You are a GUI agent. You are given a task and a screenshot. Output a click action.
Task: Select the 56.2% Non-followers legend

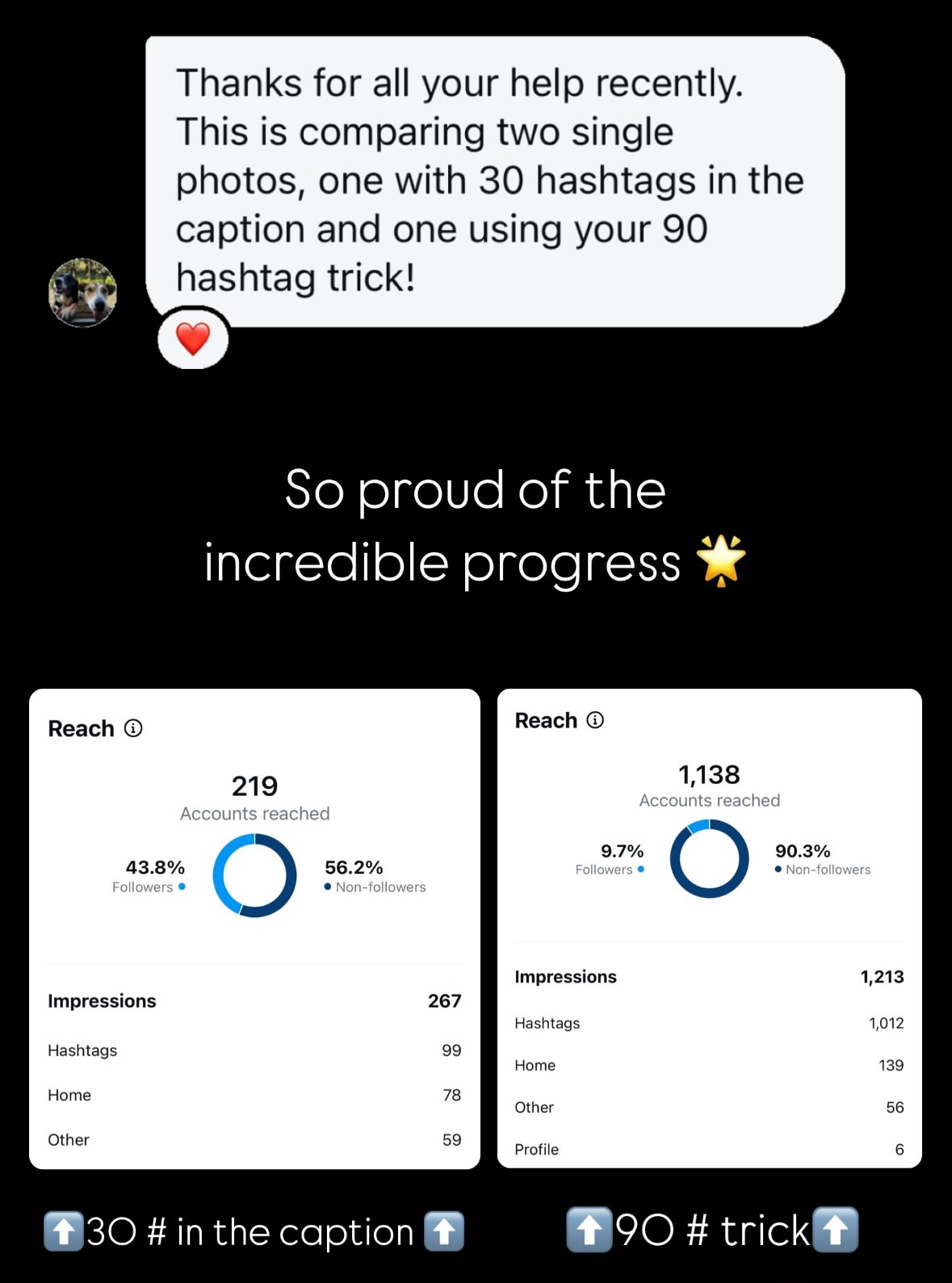(x=375, y=876)
